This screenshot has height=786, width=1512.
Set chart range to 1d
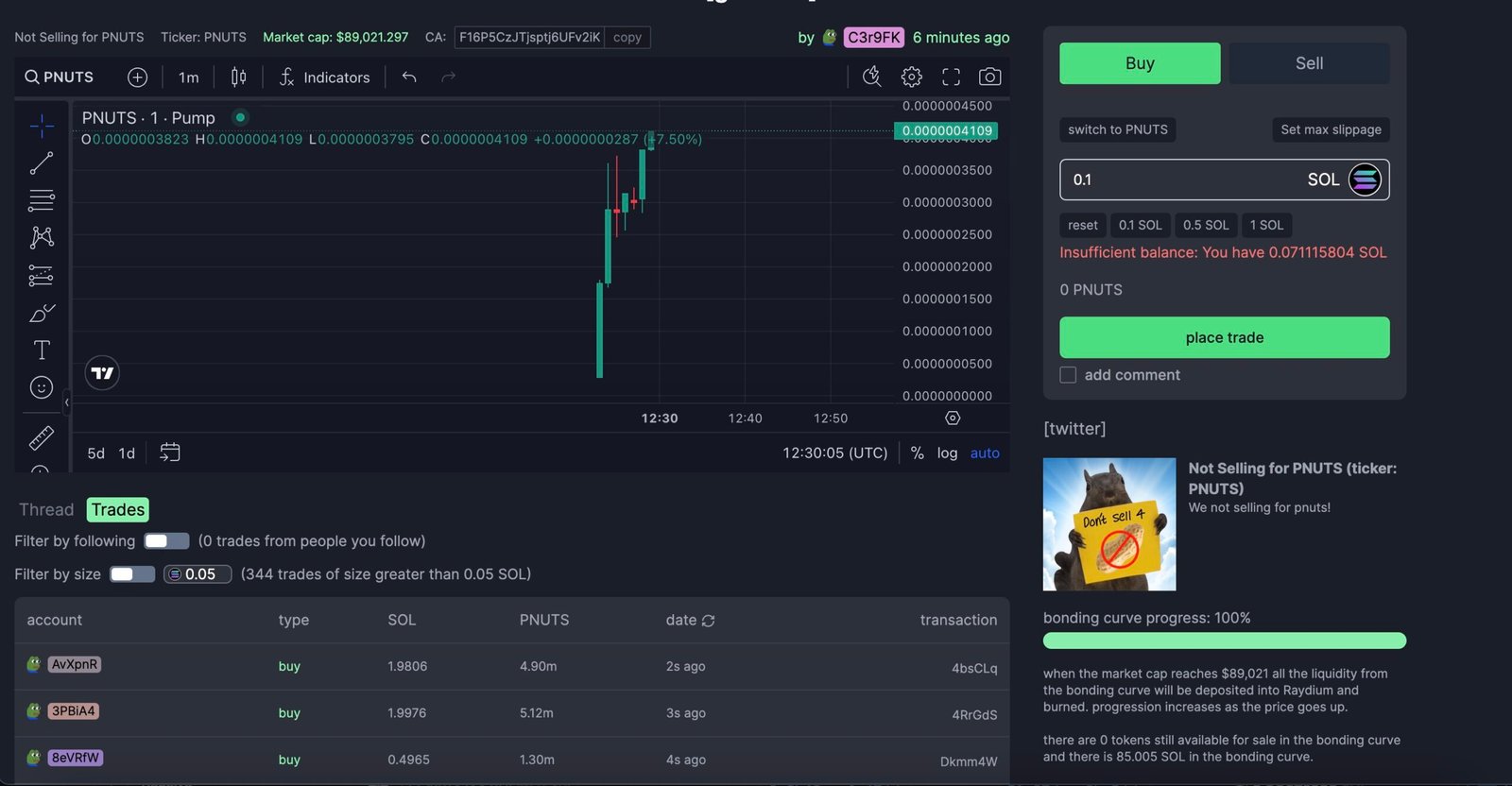pyautogui.click(x=127, y=453)
